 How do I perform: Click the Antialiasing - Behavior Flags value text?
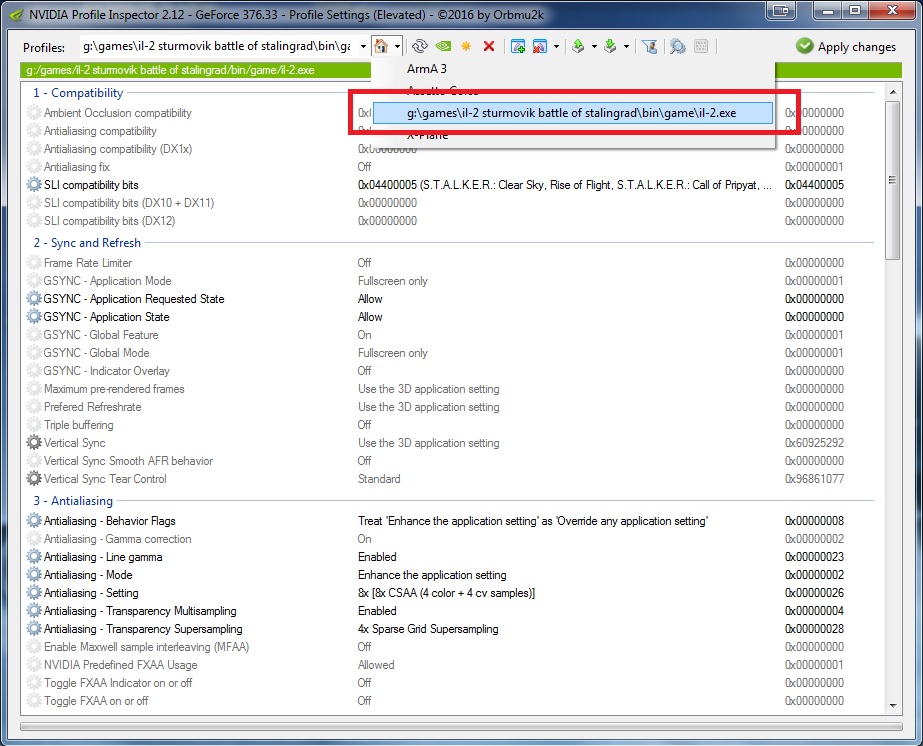[x=533, y=520]
